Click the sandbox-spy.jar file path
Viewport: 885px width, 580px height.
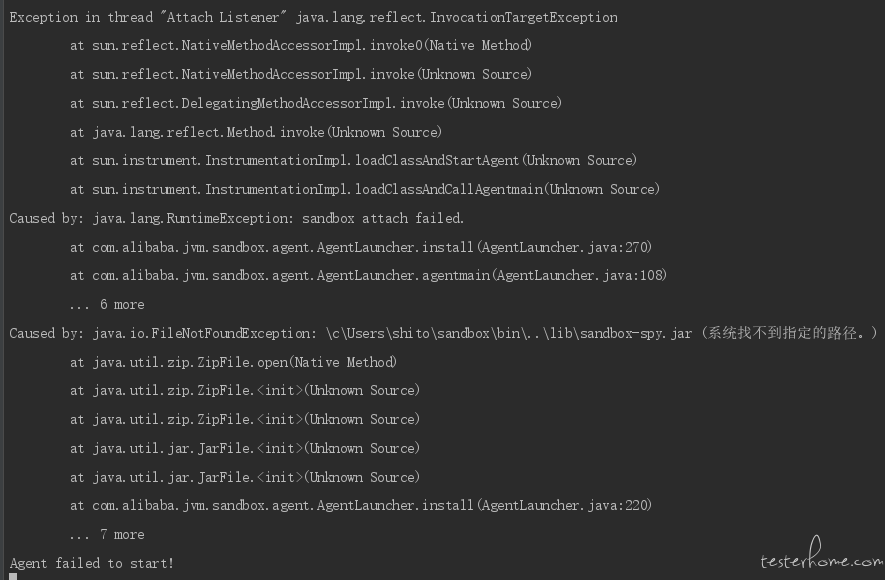[x=509, y=333]
